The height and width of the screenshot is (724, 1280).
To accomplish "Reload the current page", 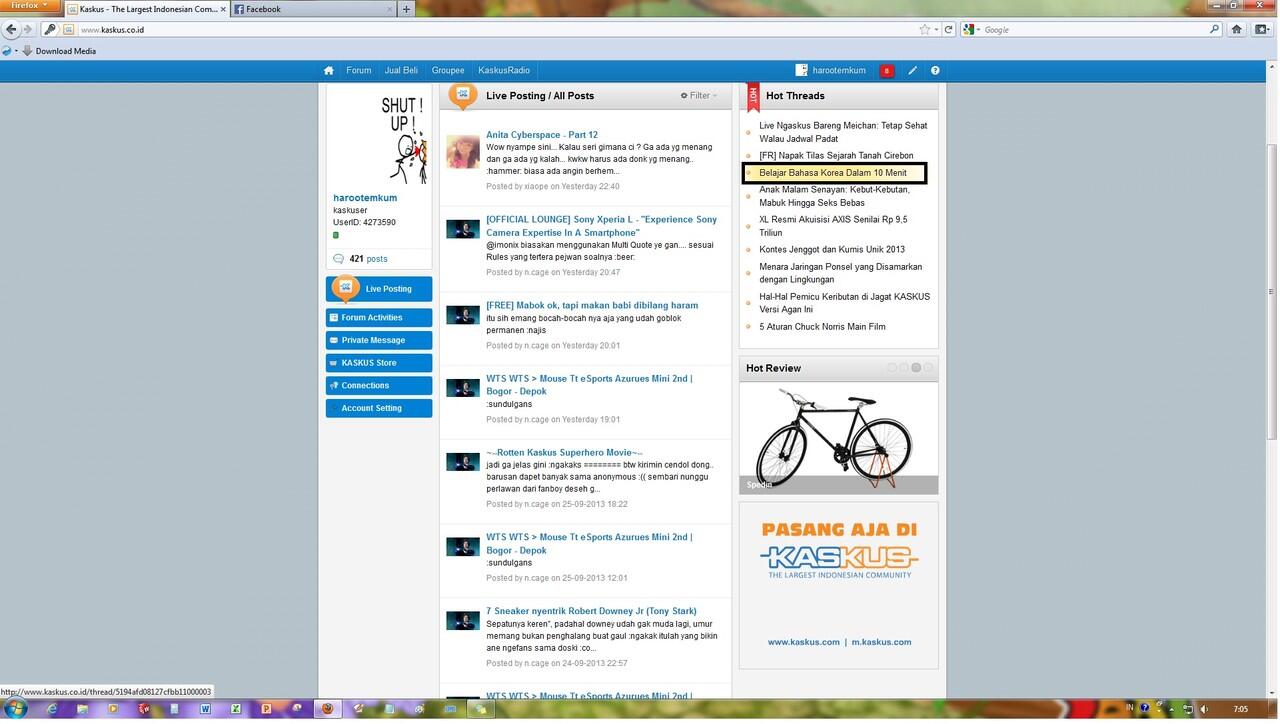I will click(948, 30).
